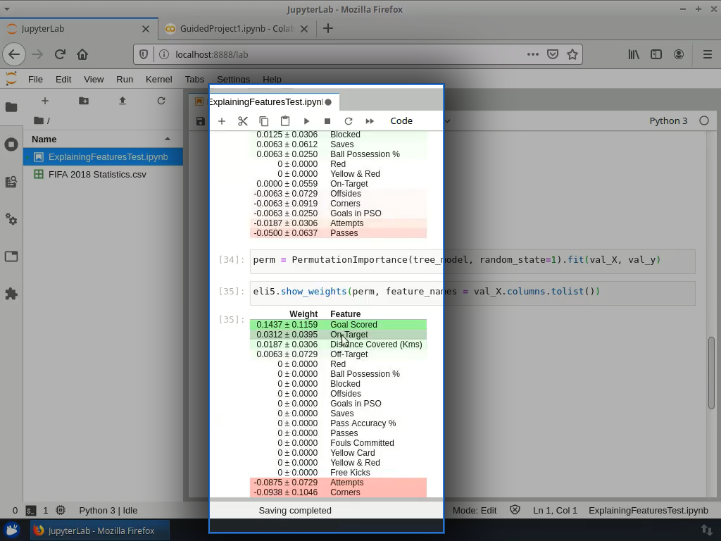721x541 pixels.
Task: Open the Tabs menu
Action: coord(195,79)
